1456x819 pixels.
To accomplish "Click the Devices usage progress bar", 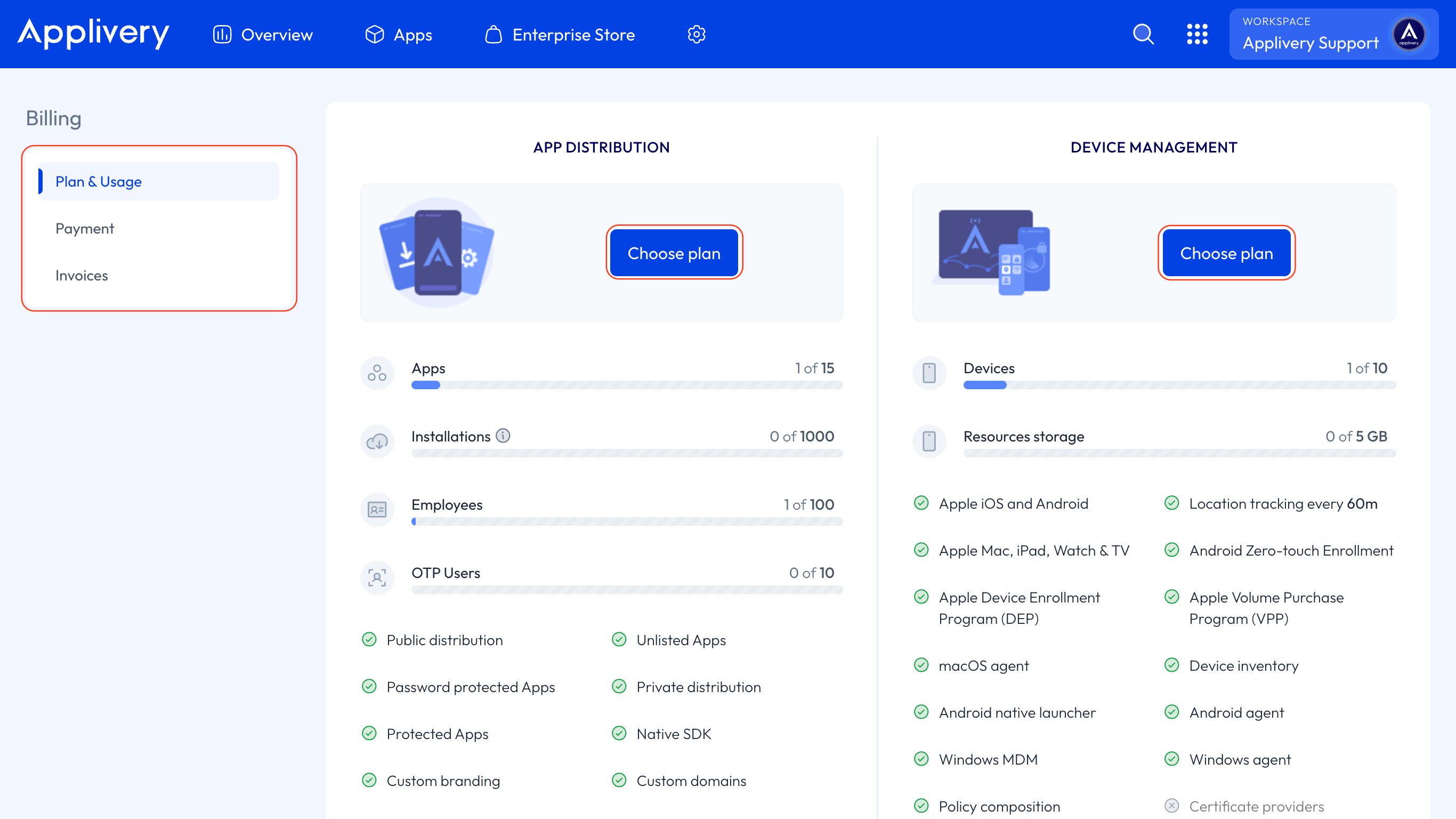I will click(x=1179, y=385).
